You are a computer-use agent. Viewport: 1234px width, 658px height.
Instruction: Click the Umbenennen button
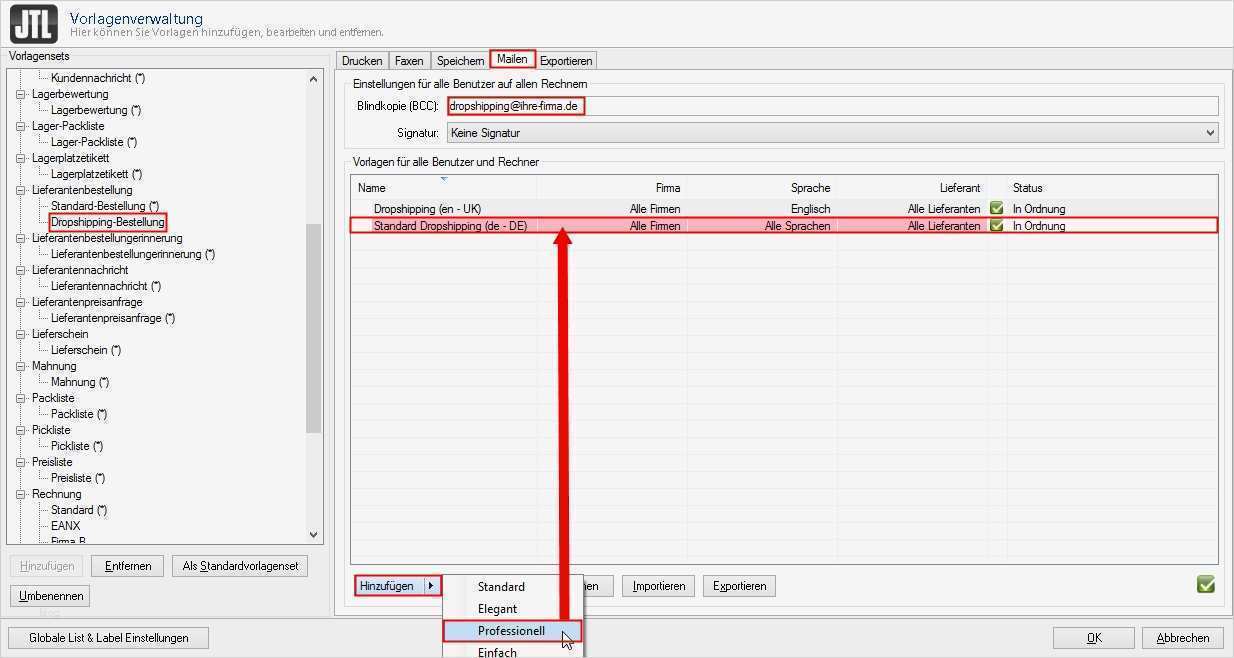50,596
